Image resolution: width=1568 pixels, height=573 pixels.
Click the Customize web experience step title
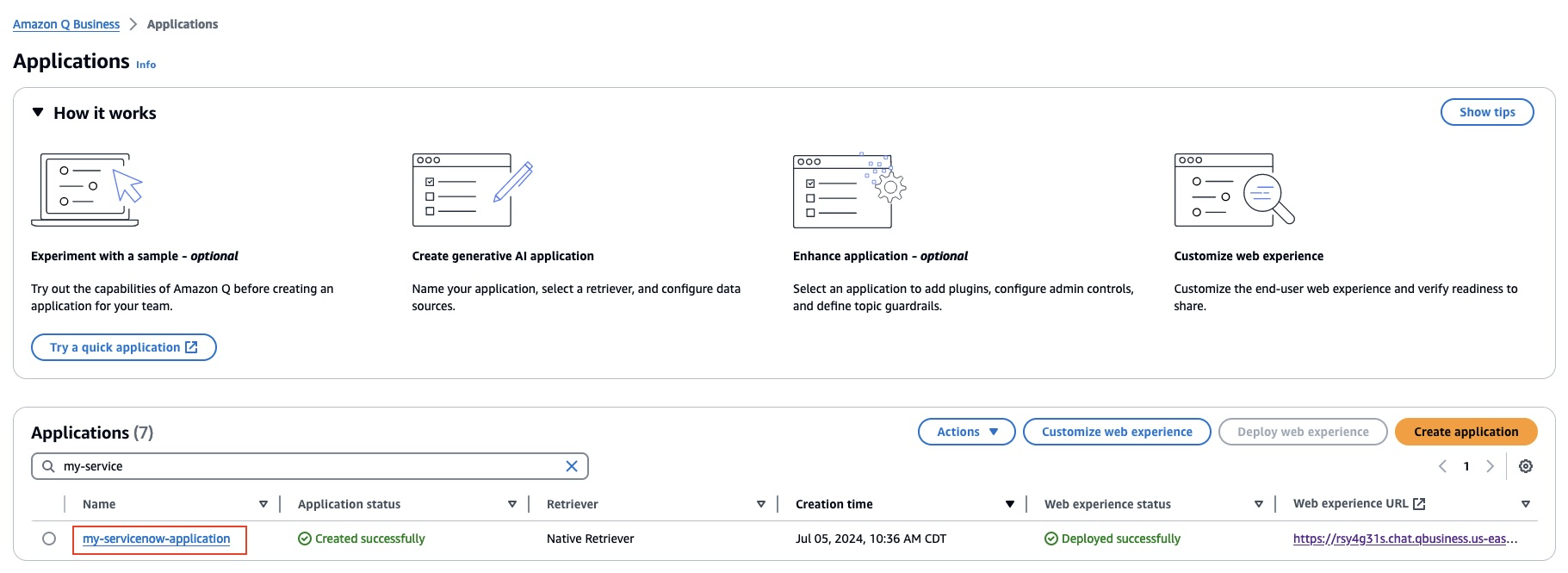(1249, 256)
